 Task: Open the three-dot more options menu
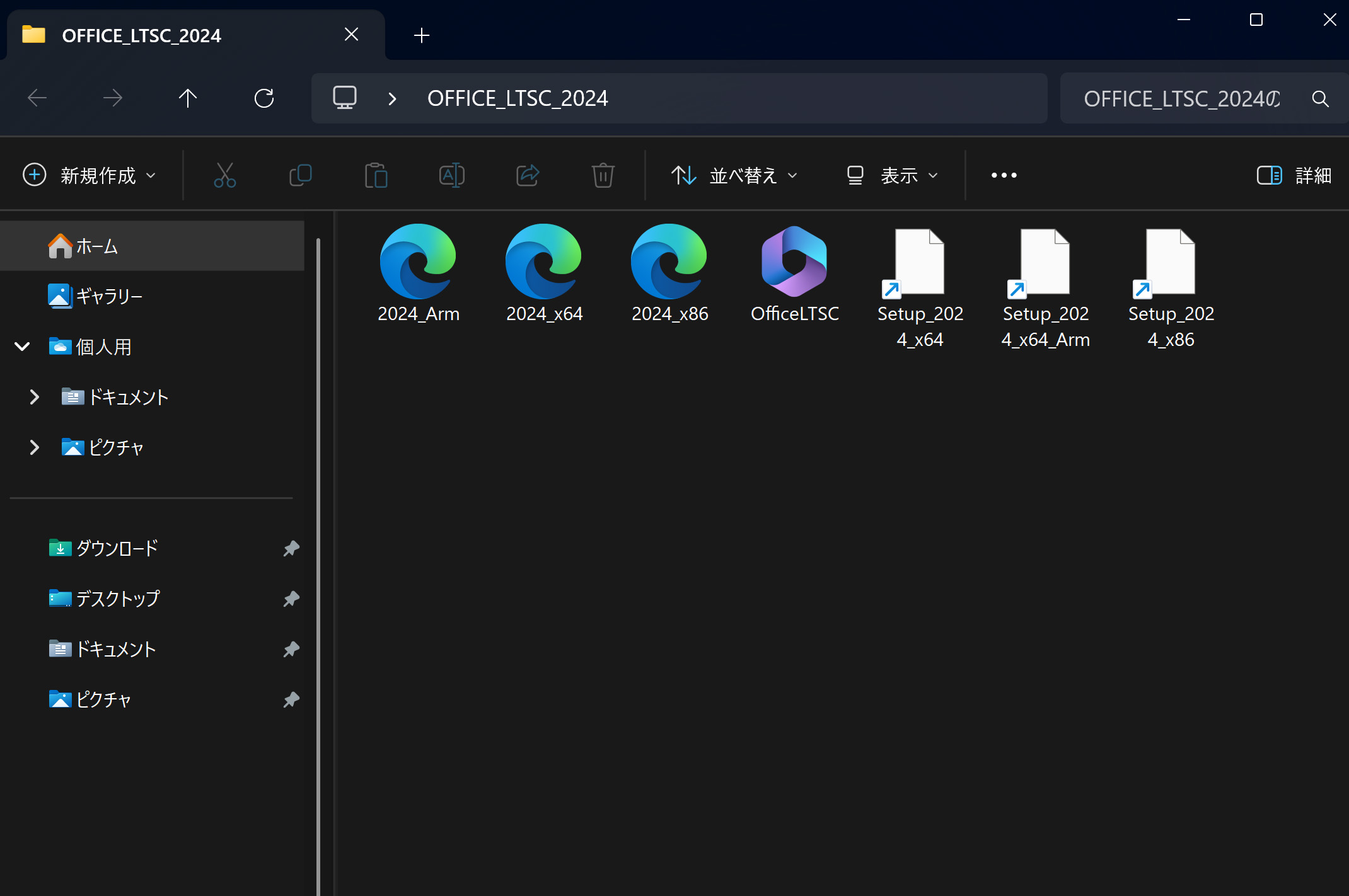[1004, 175]
